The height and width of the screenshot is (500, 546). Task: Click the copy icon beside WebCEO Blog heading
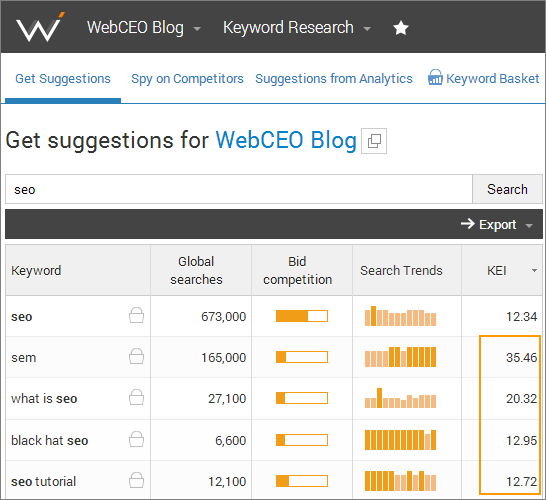coord(374,141)
